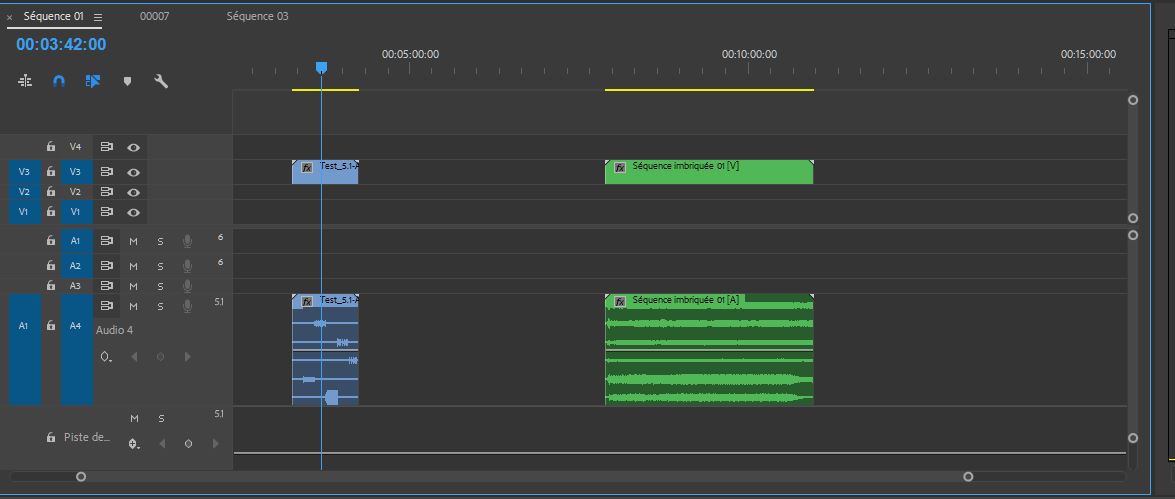Mute audio track A3
Image resolution: width=1175 pixels, height=499 pixels.
[133, 286]
